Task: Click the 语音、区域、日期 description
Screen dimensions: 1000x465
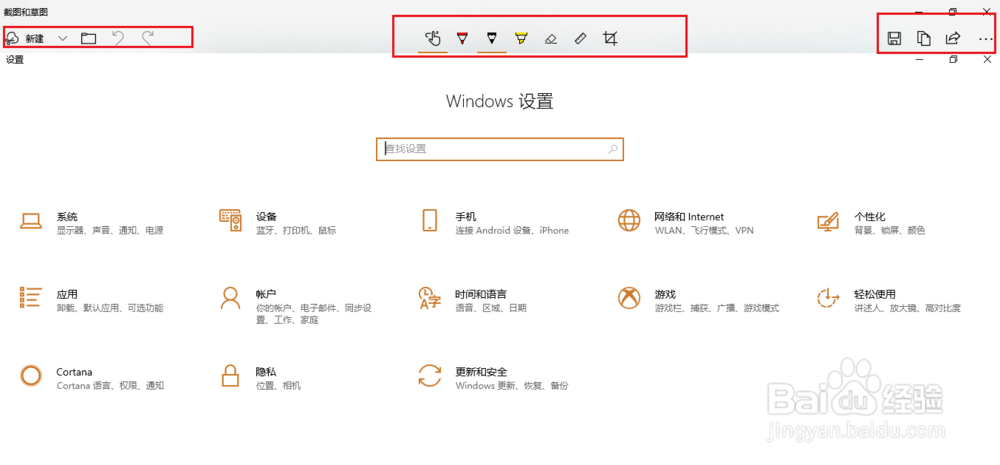Action: [490, 308]
